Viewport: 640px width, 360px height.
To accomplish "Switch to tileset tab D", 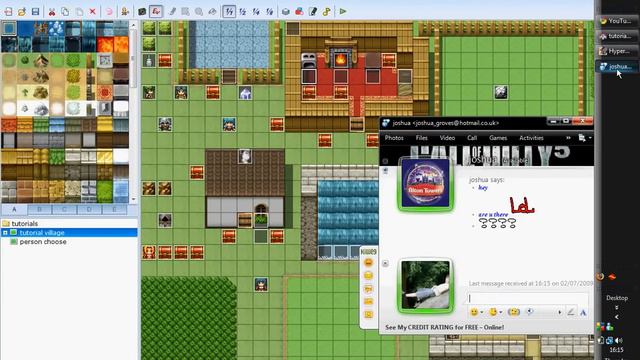I will [89, 209].
